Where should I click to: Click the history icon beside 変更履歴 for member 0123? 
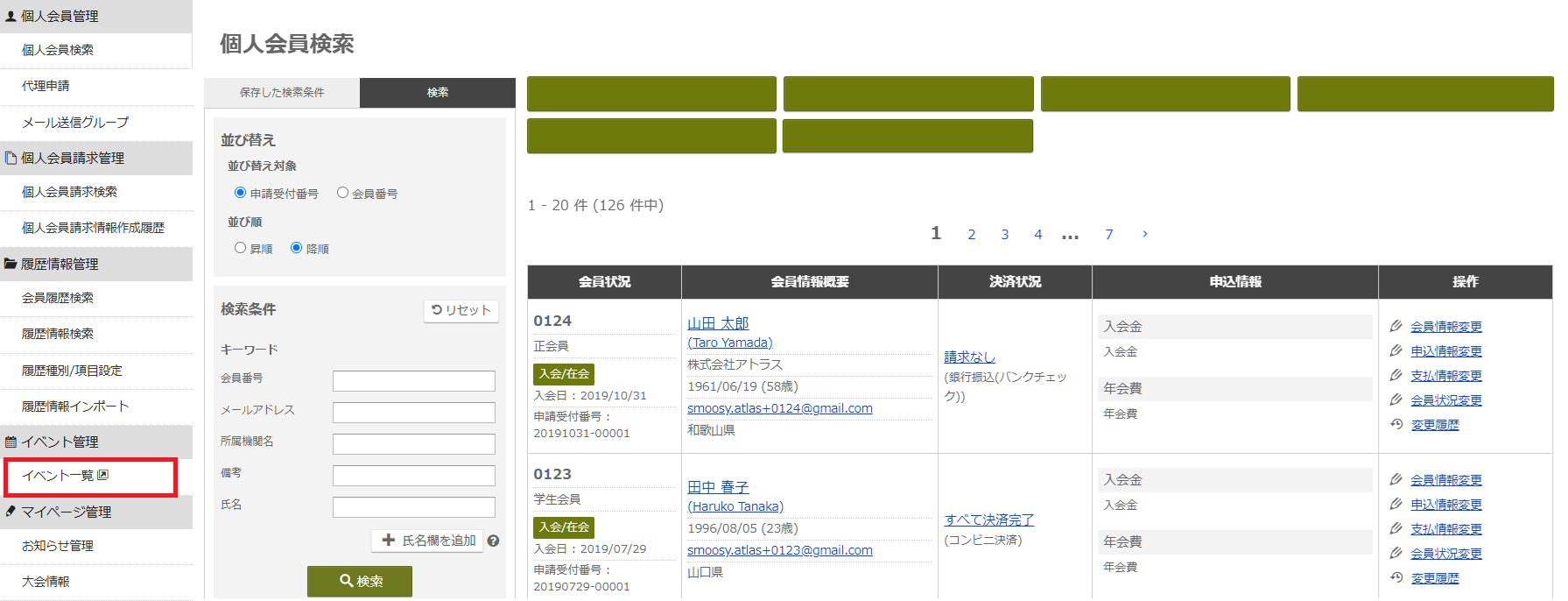(1396, 577)
